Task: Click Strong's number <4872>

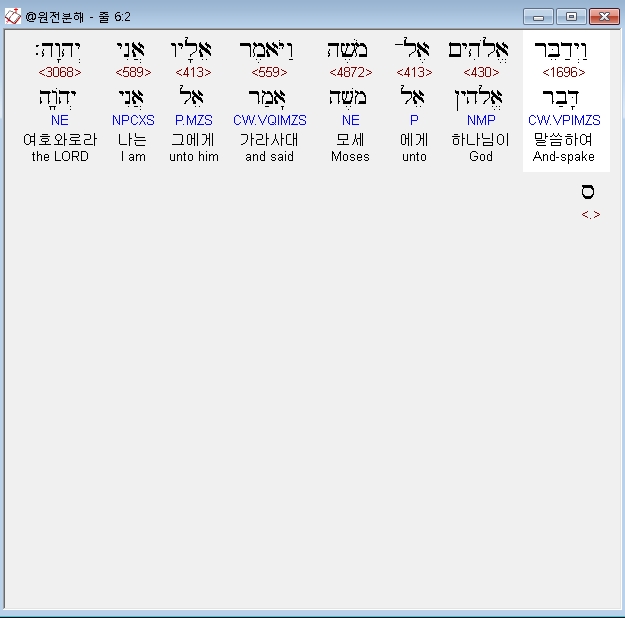Action: click(351, 72)
